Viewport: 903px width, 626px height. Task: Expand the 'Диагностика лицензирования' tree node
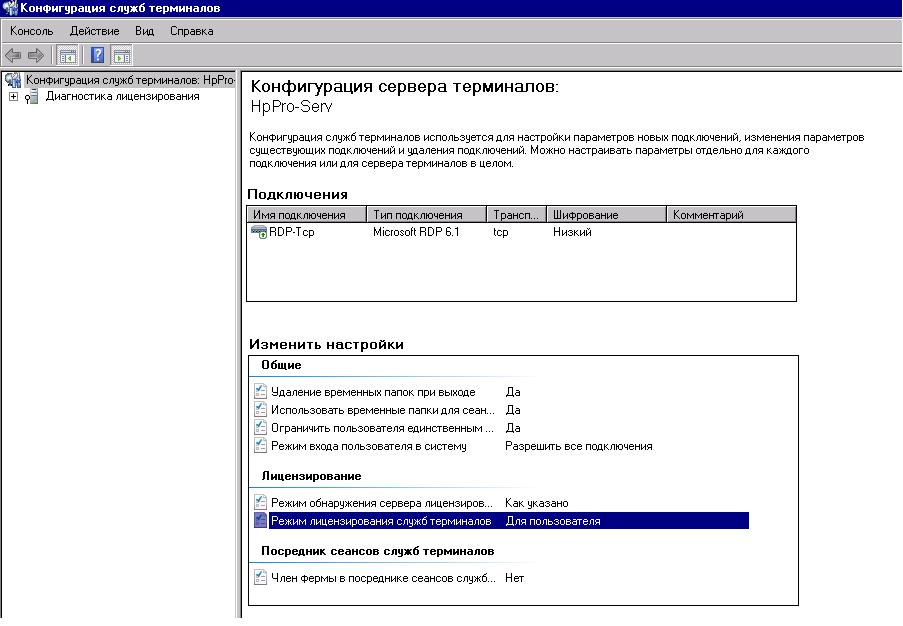(x=13, y=97)
